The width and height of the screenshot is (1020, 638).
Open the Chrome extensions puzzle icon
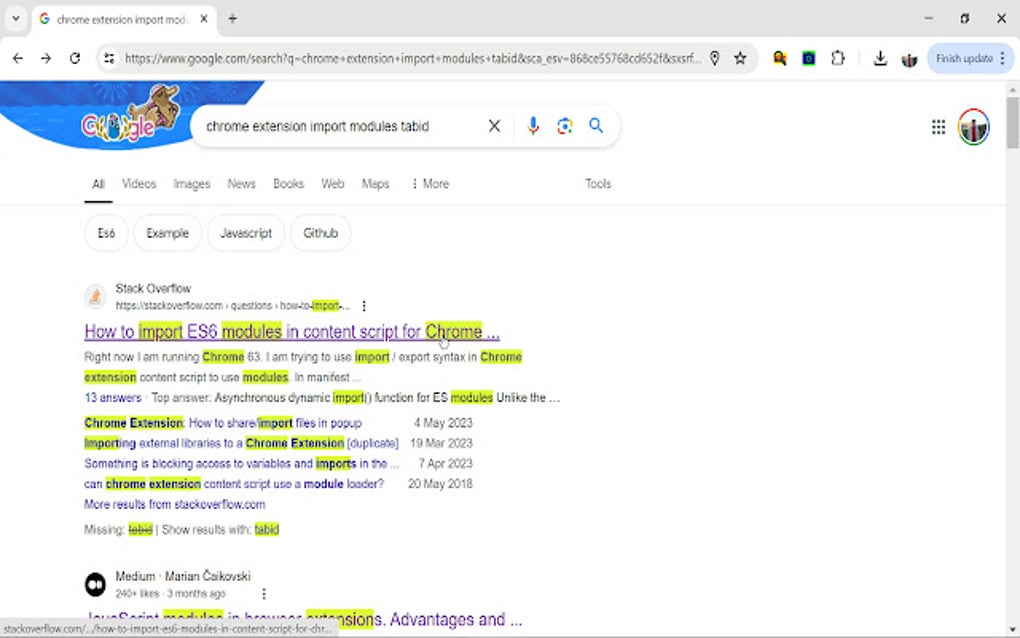click(x=838, y=58)
